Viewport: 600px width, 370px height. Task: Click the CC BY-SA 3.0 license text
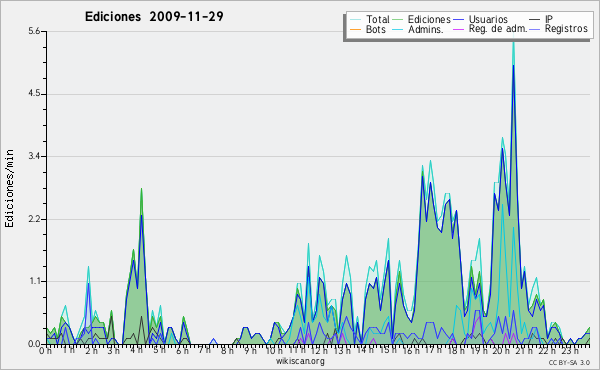click(569, 363)
